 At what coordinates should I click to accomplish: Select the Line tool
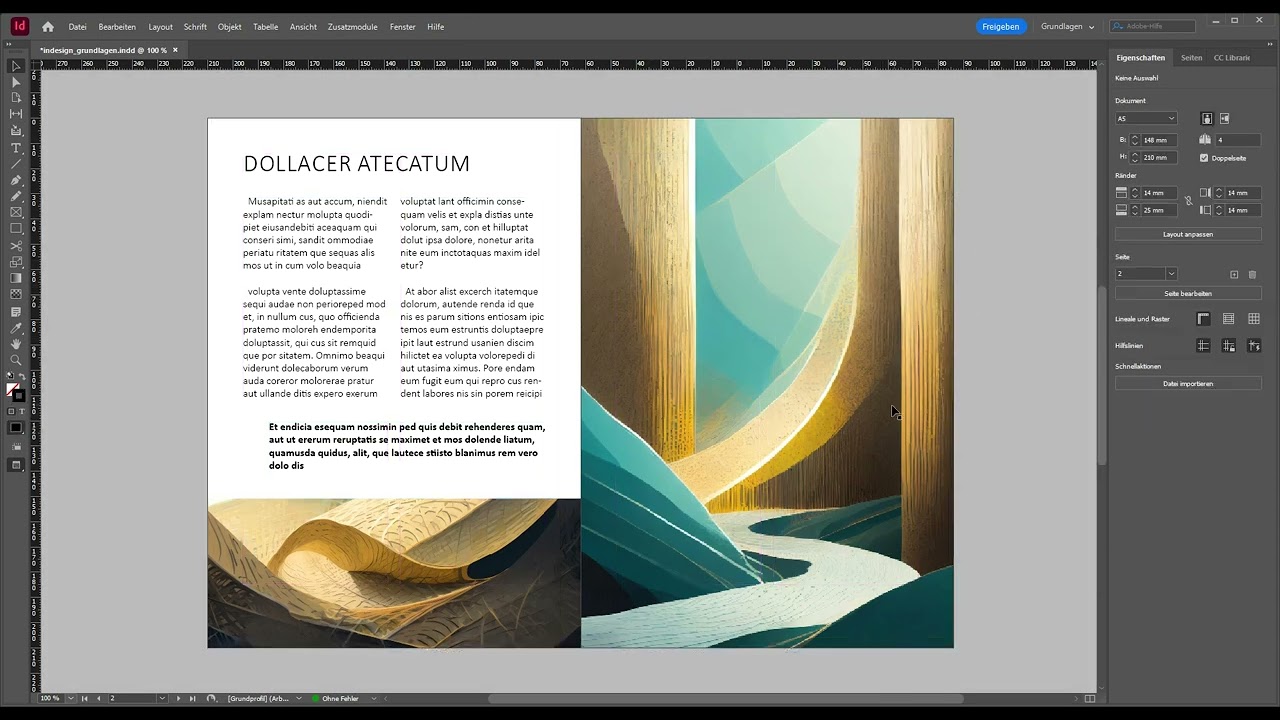pos(16,163)
